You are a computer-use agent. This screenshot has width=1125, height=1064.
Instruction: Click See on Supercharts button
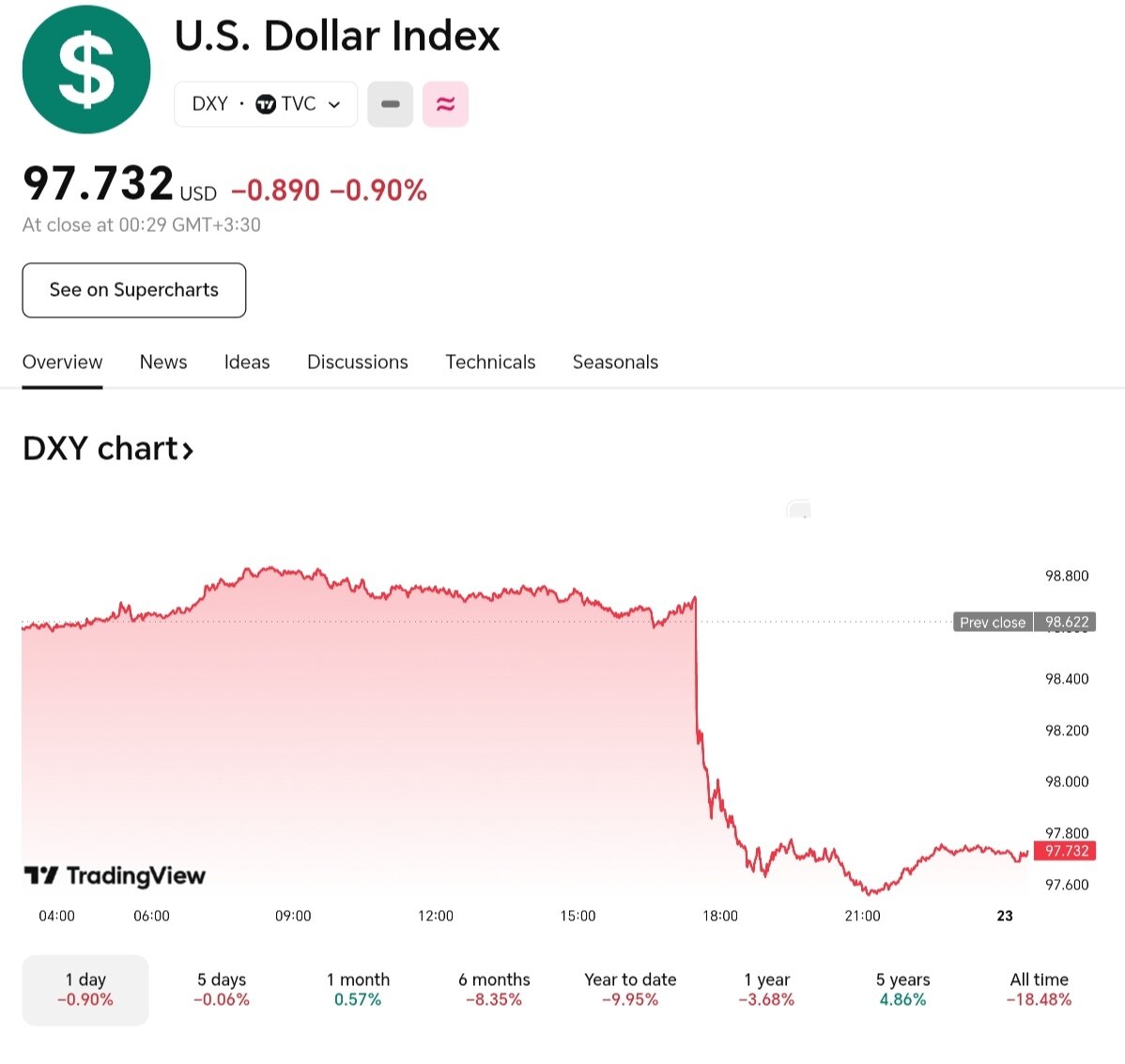click(134, 290)
